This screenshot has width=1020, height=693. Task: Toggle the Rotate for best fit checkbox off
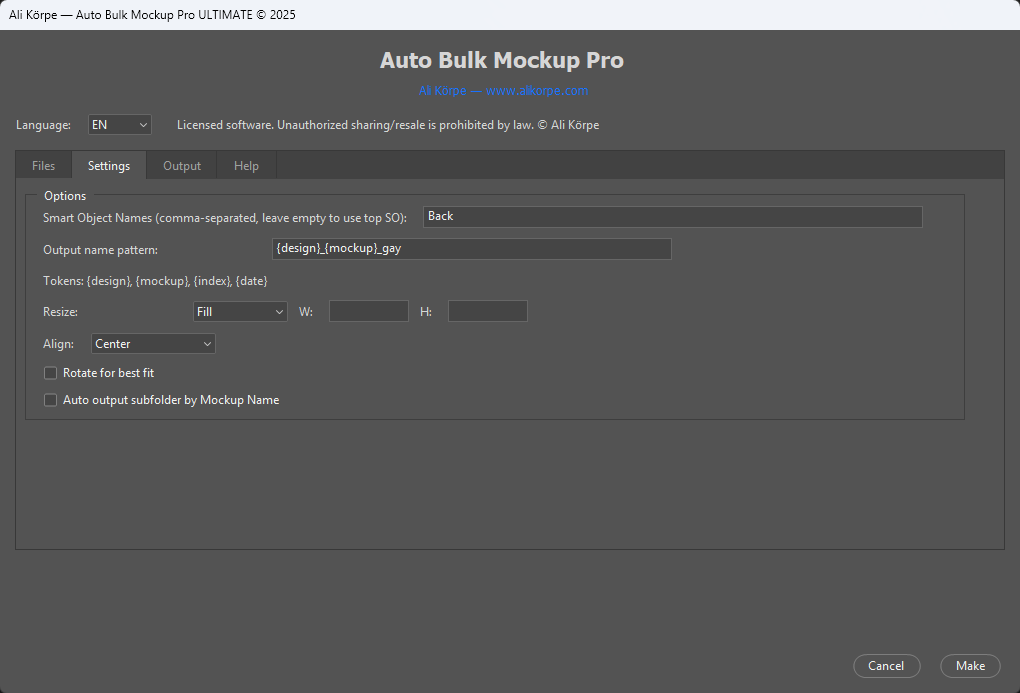50,372
